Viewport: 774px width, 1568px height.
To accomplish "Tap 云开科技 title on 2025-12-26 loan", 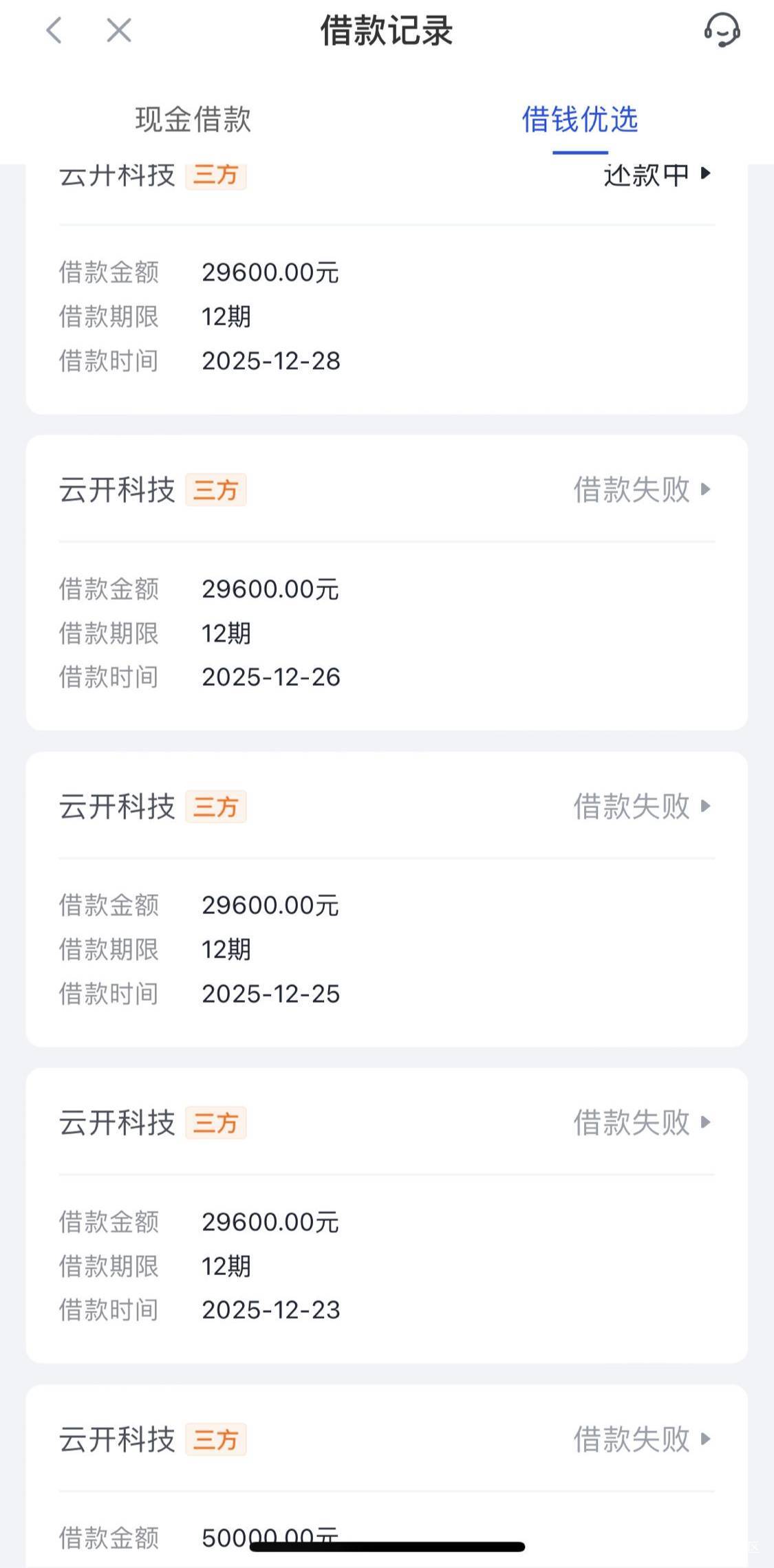I will [x=117, y=490].
